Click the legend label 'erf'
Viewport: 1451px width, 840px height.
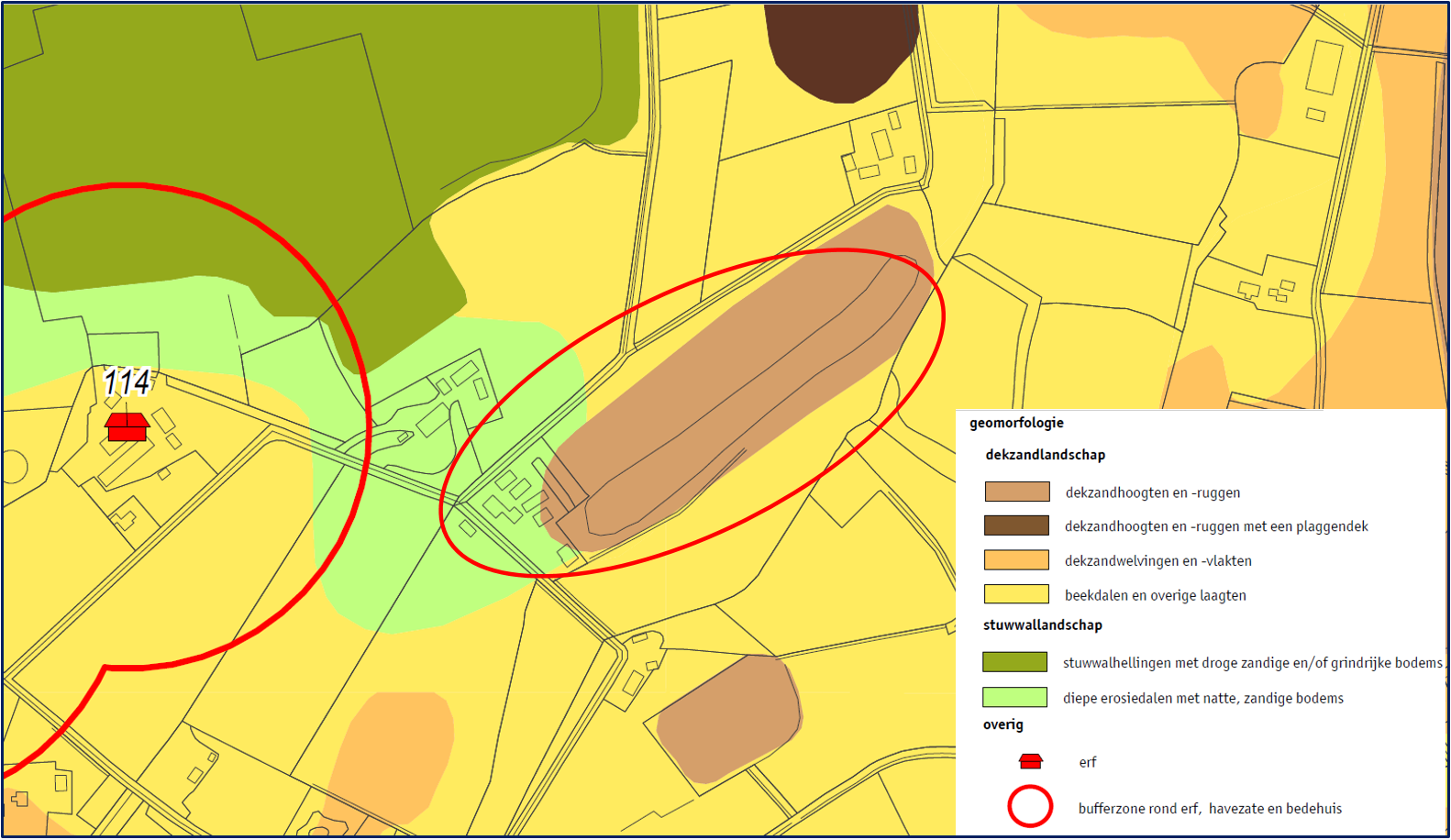[x=1088, y=762]
